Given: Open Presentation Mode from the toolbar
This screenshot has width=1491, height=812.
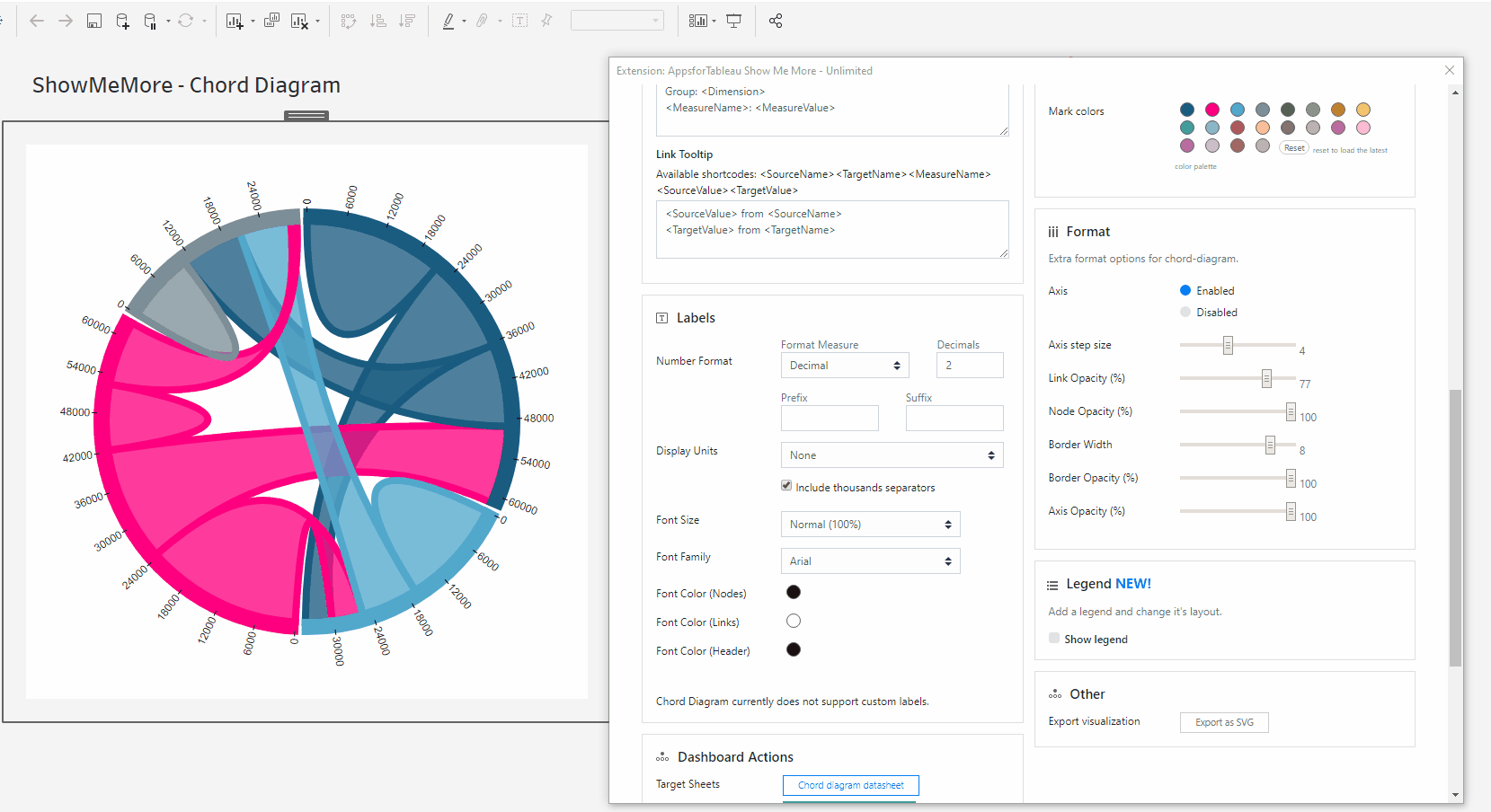Looking at the screenshot, I should 734,21.
